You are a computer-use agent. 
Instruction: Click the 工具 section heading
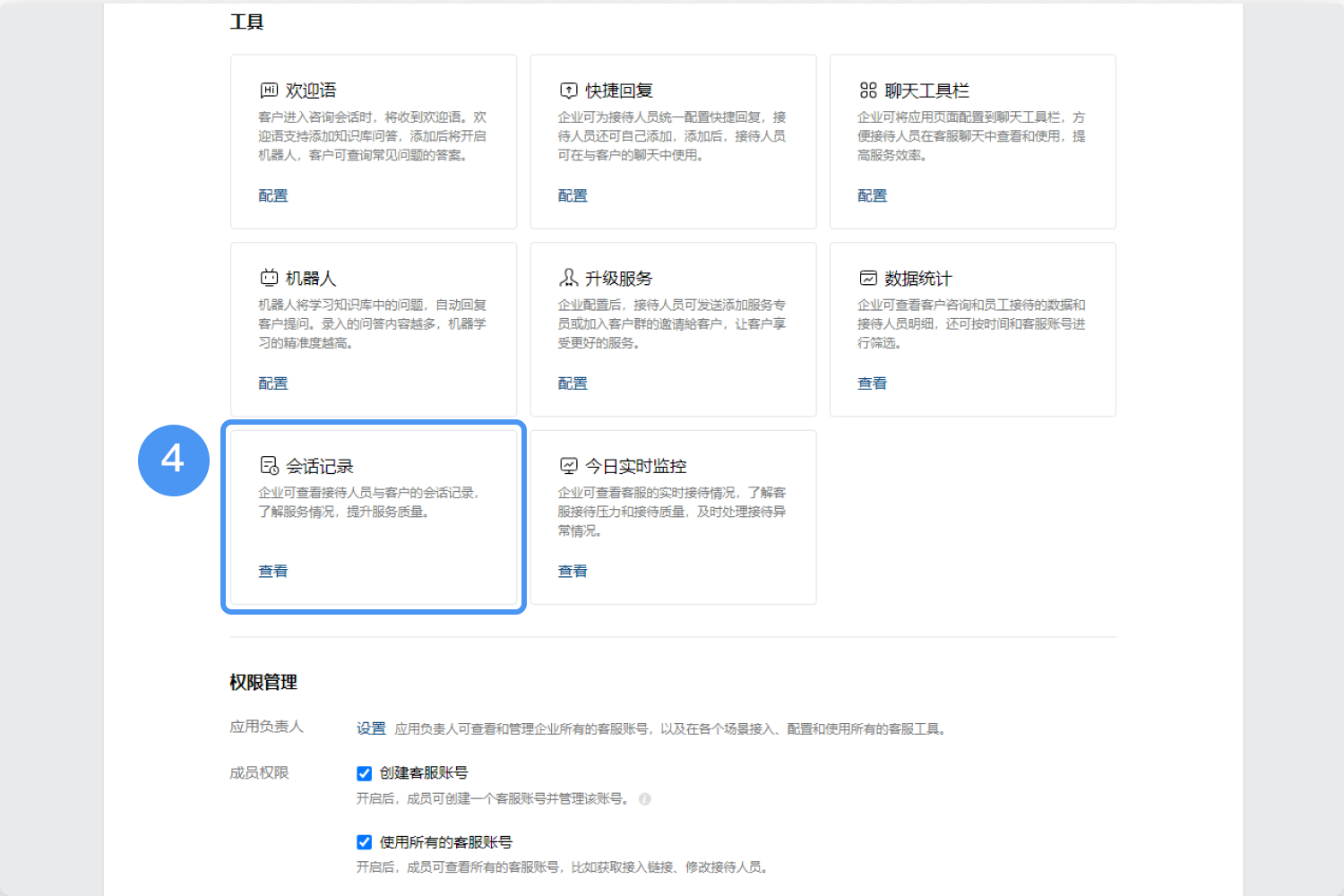[246, 22]
